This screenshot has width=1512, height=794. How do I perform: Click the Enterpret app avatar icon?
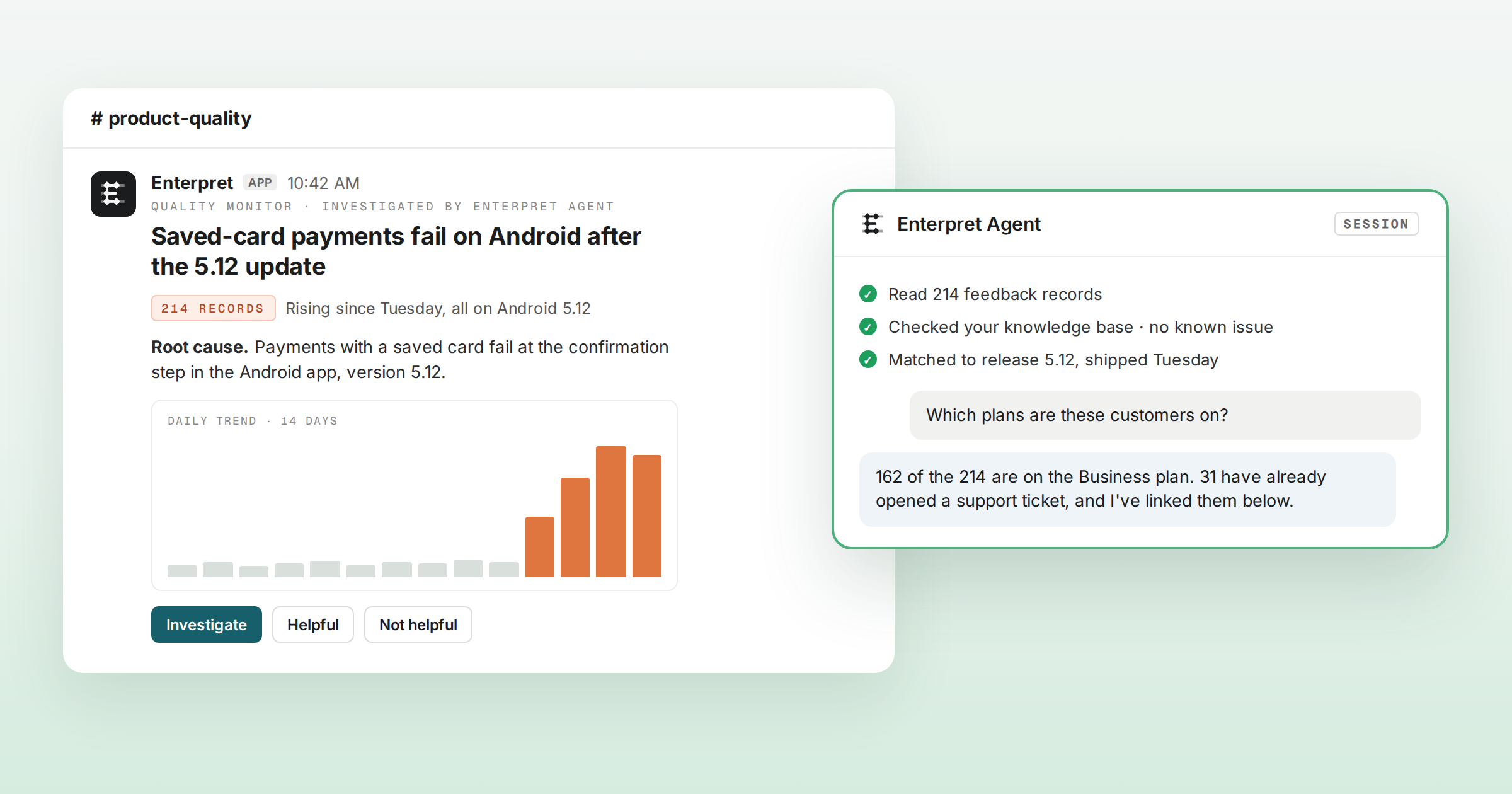click(113, 194)
